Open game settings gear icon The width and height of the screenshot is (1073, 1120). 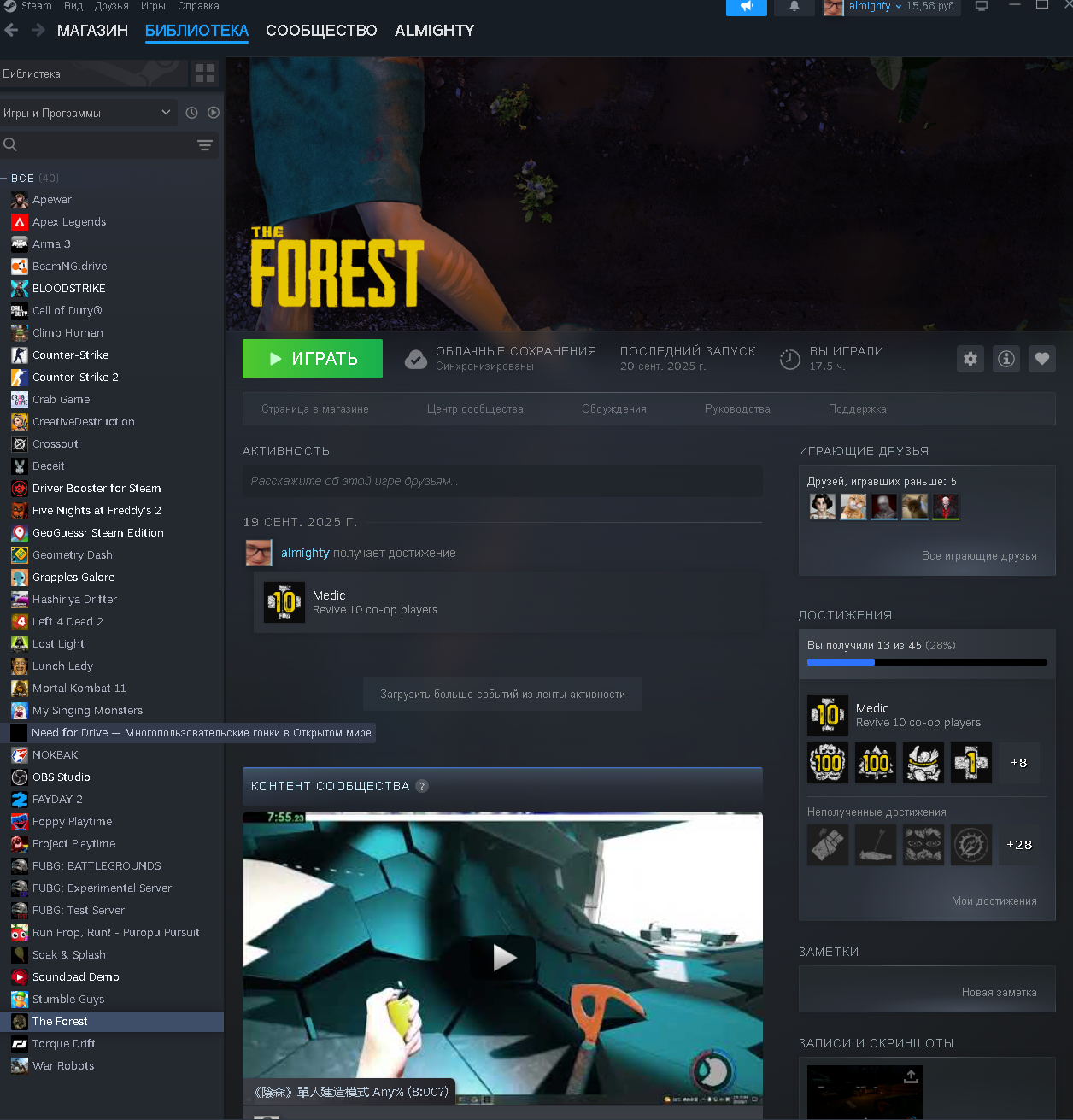970,359
